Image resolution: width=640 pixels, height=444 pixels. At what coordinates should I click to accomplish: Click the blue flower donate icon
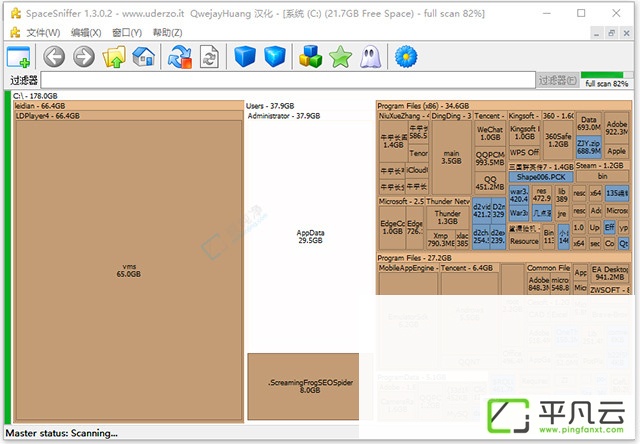tap(406, 56)
